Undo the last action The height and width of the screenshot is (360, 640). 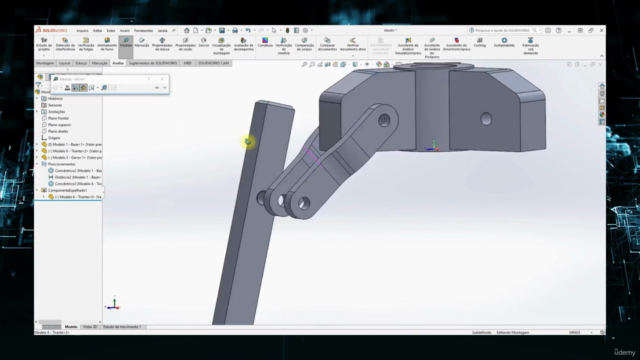pos(248,30)
